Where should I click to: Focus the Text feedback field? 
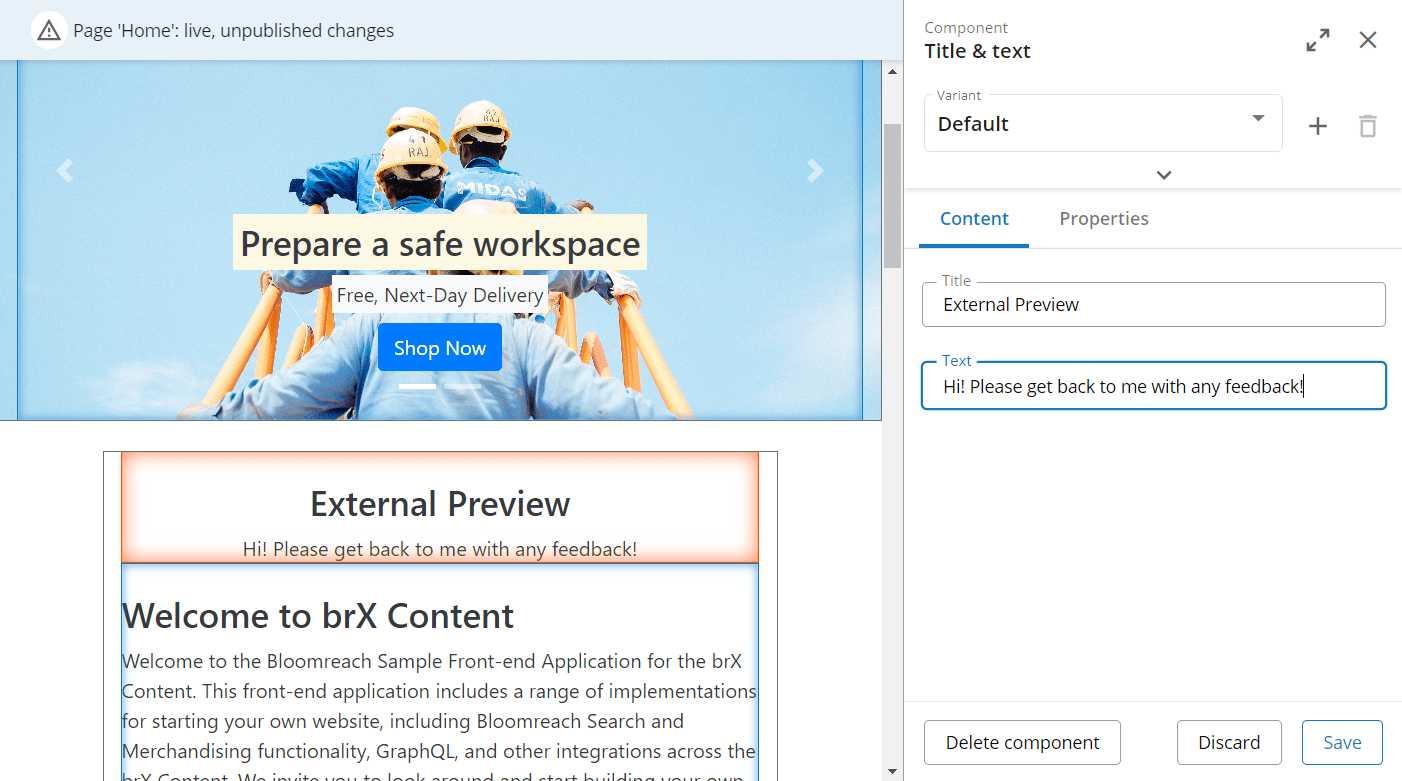(1153, 385)
